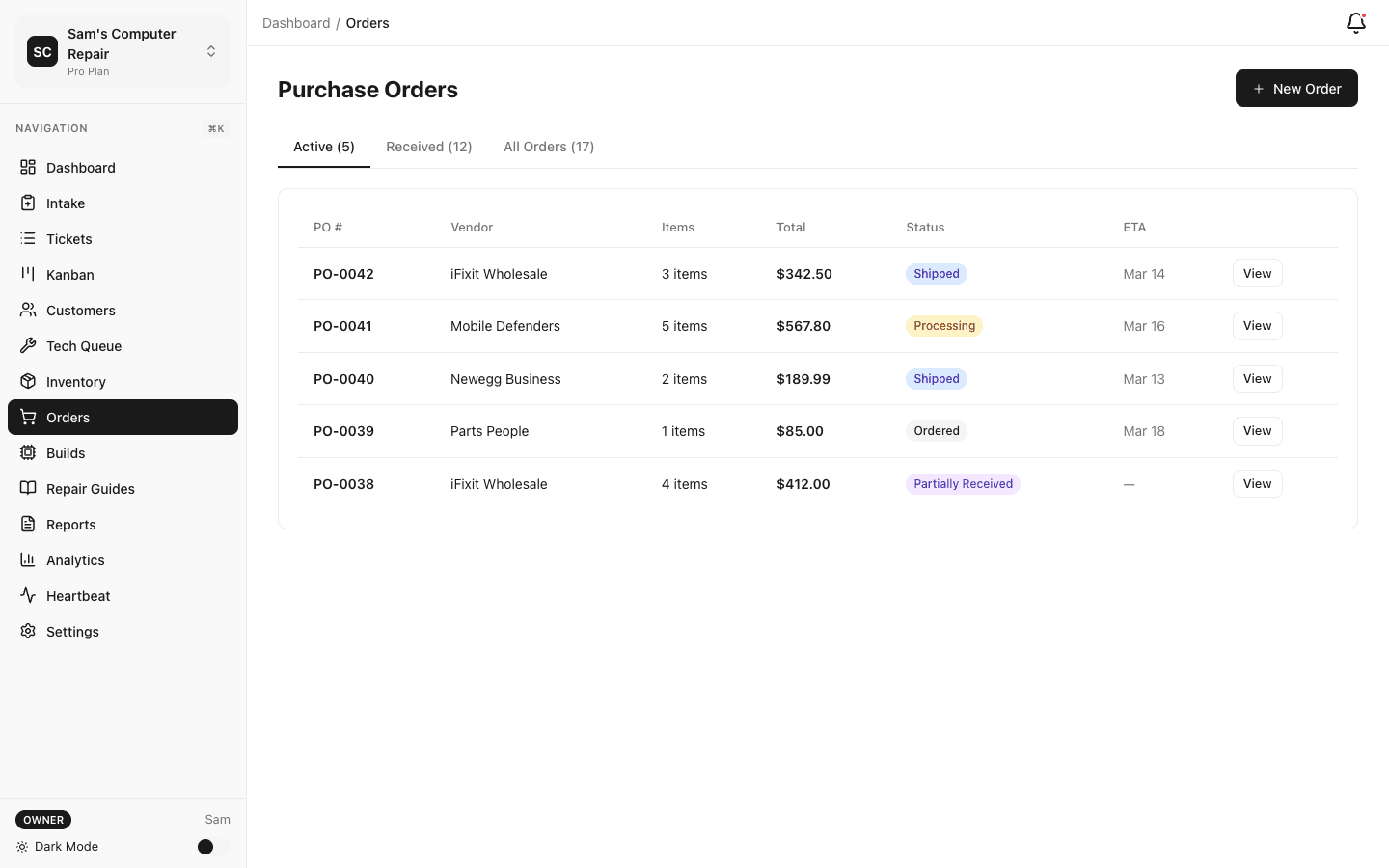1389x868 pixels.
Task: Open the Dashboard from the sidebar
Action: pos(80,167)
